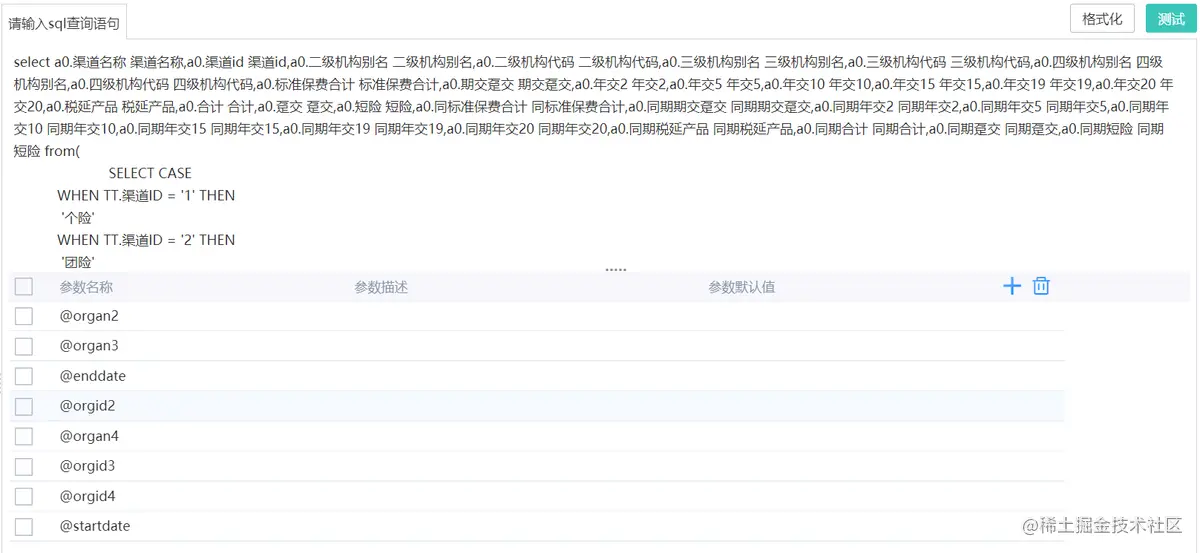The image size is (1200, 553).
Task: Click the '团险' text line in editor
Action: tap(78, 262)
